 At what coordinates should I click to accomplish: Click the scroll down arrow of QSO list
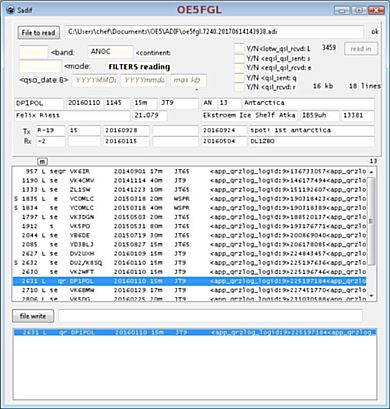(371, 296)
